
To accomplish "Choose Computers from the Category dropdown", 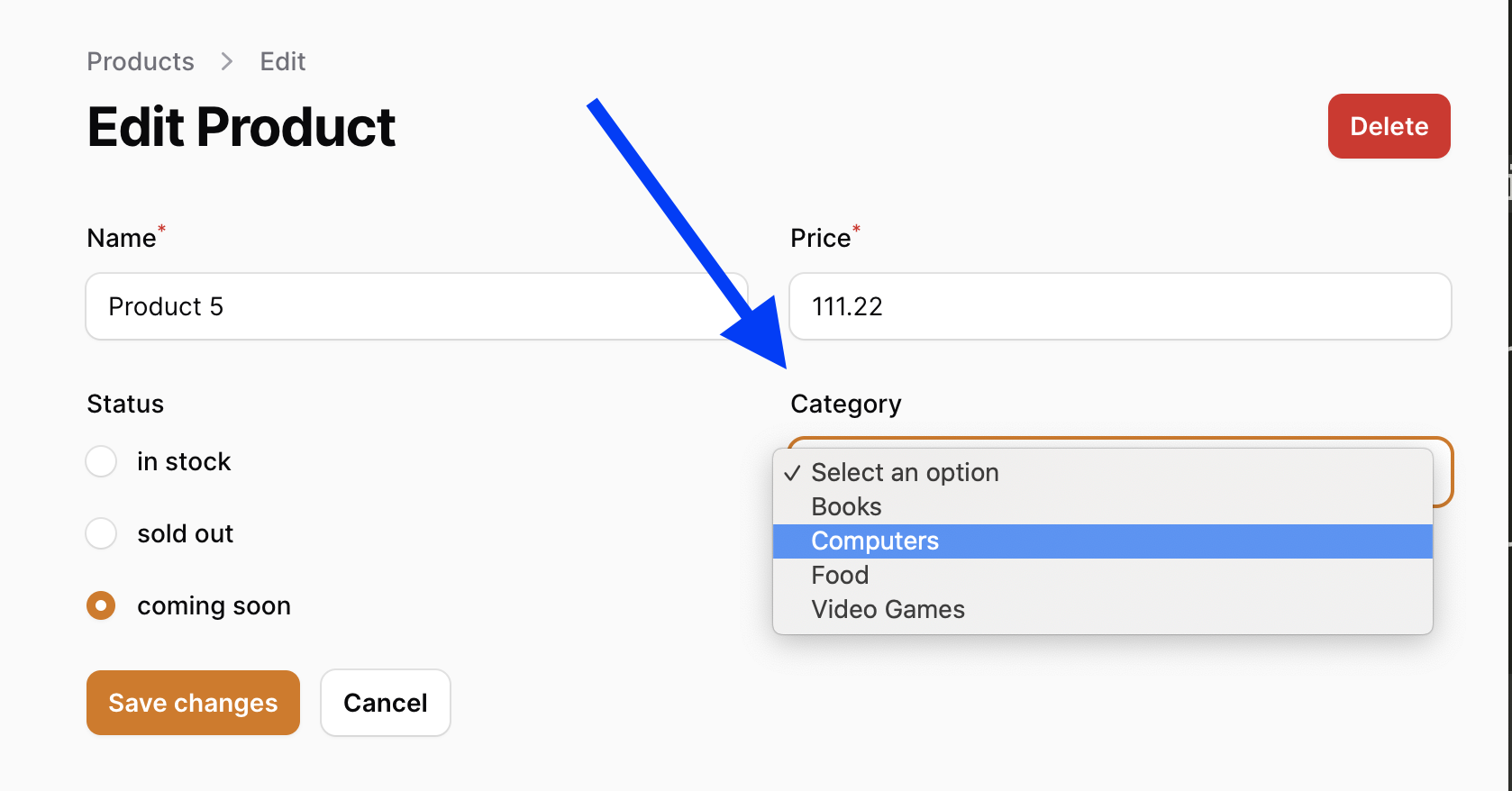I will tap(1103, 541).
